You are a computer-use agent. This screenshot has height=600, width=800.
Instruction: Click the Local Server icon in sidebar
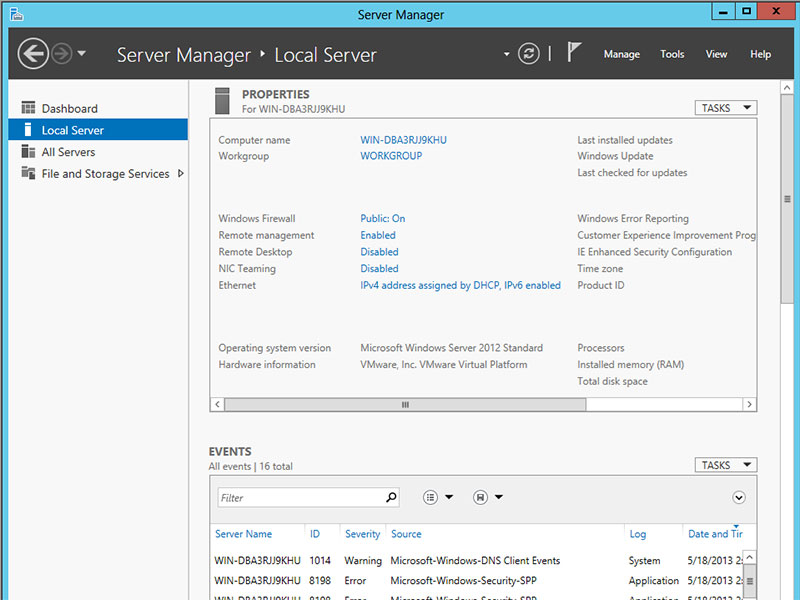point(29,130)
